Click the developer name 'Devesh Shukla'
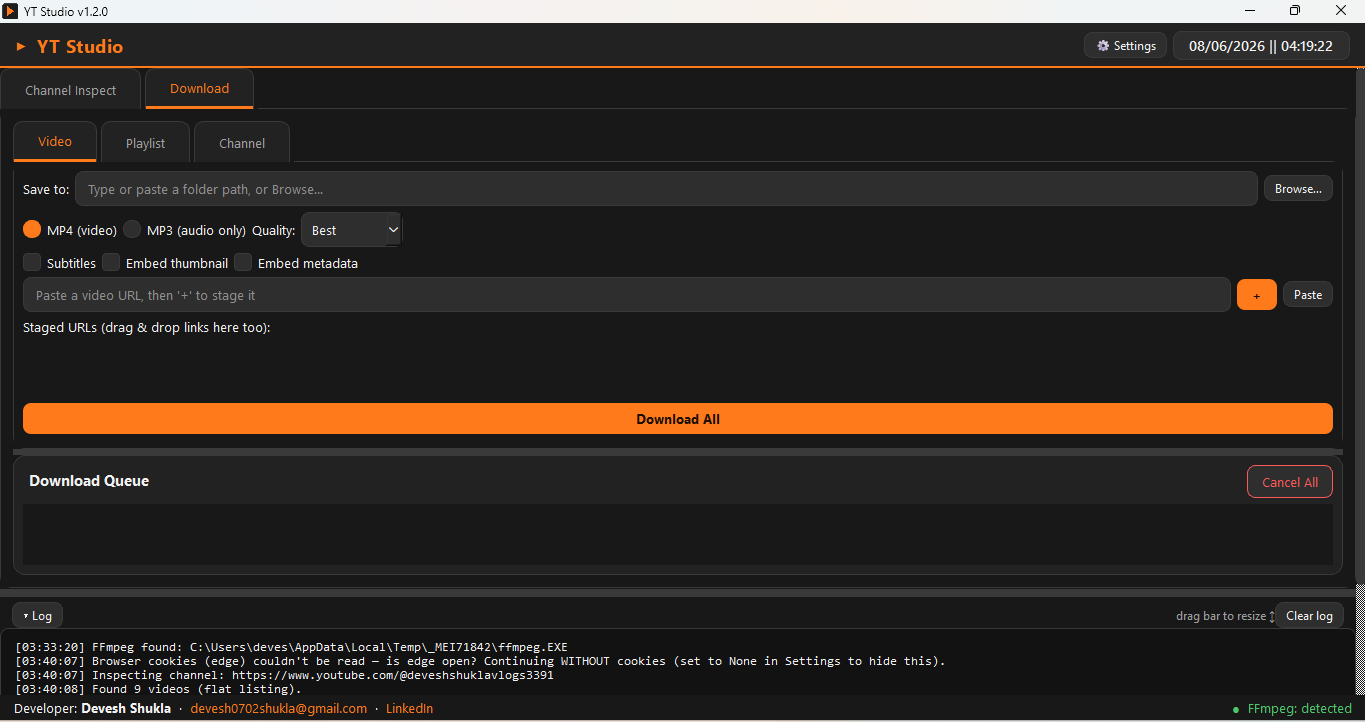Screen dimensions: 1365x722 [x=126, y=709]
